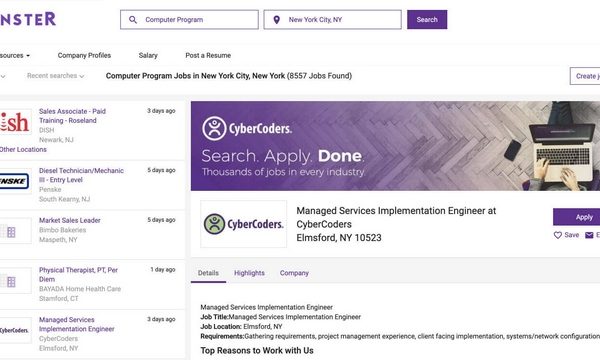Screen dimensions: 600x360
Task: Click the purple Search button
Action: tap(427, 20)
